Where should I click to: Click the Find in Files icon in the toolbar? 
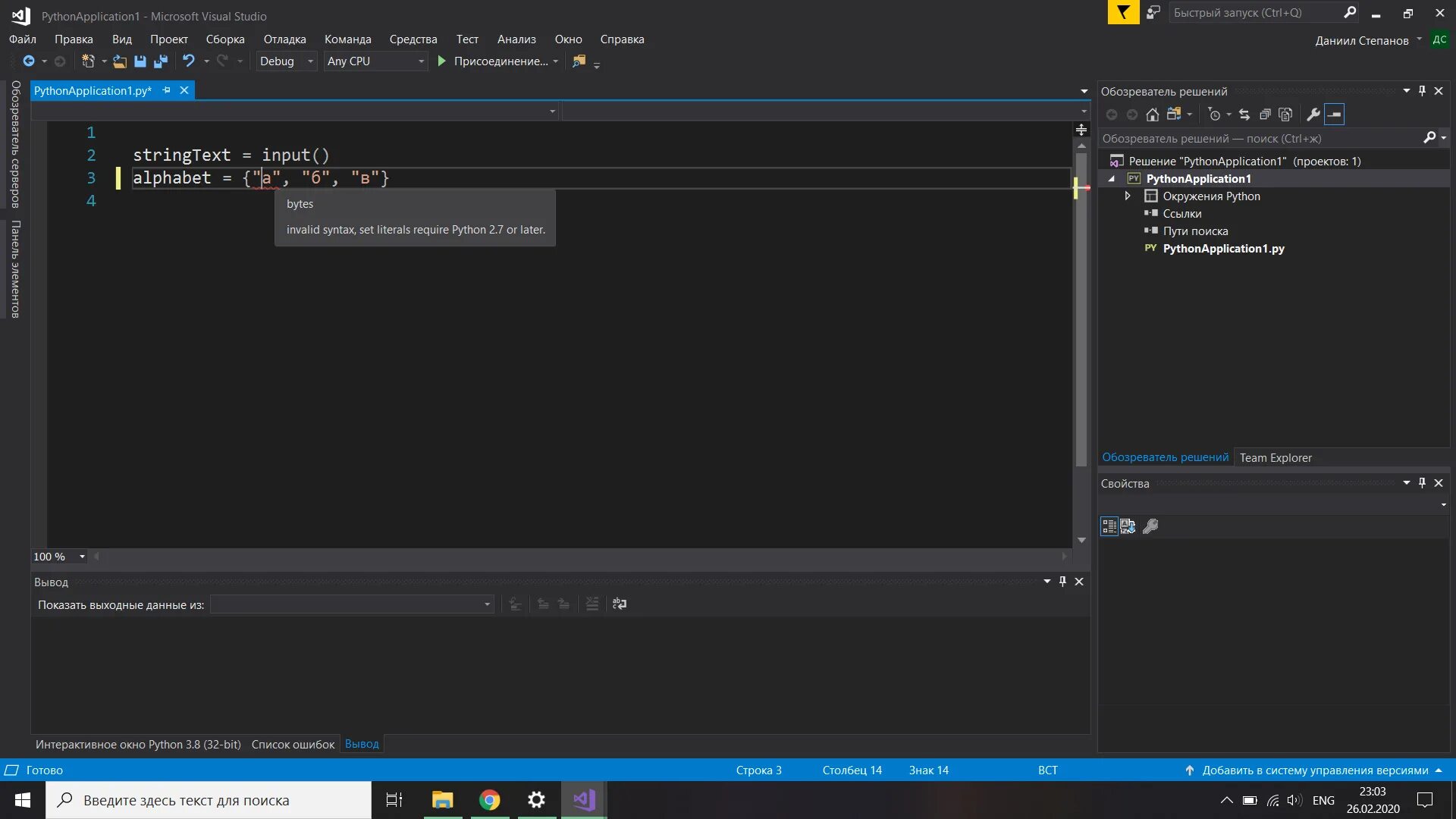click(x=579, y=61)
